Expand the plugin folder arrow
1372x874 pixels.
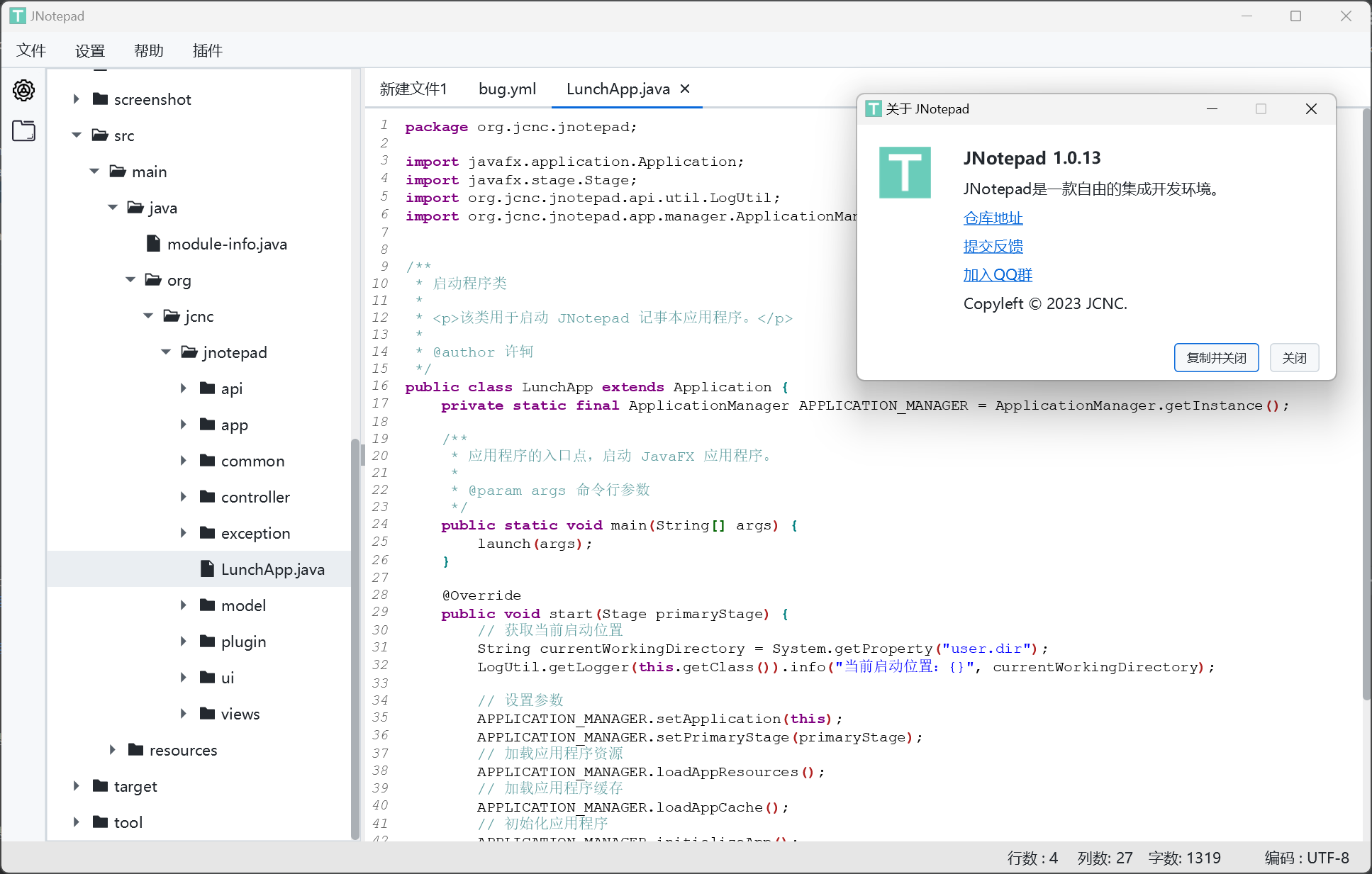184,642
